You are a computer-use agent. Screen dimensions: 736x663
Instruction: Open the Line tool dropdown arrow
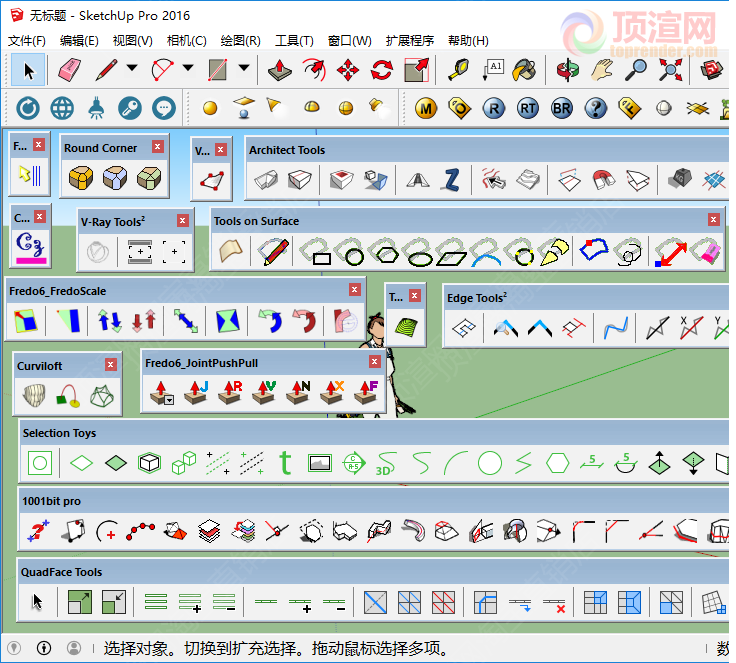(132, 69)
